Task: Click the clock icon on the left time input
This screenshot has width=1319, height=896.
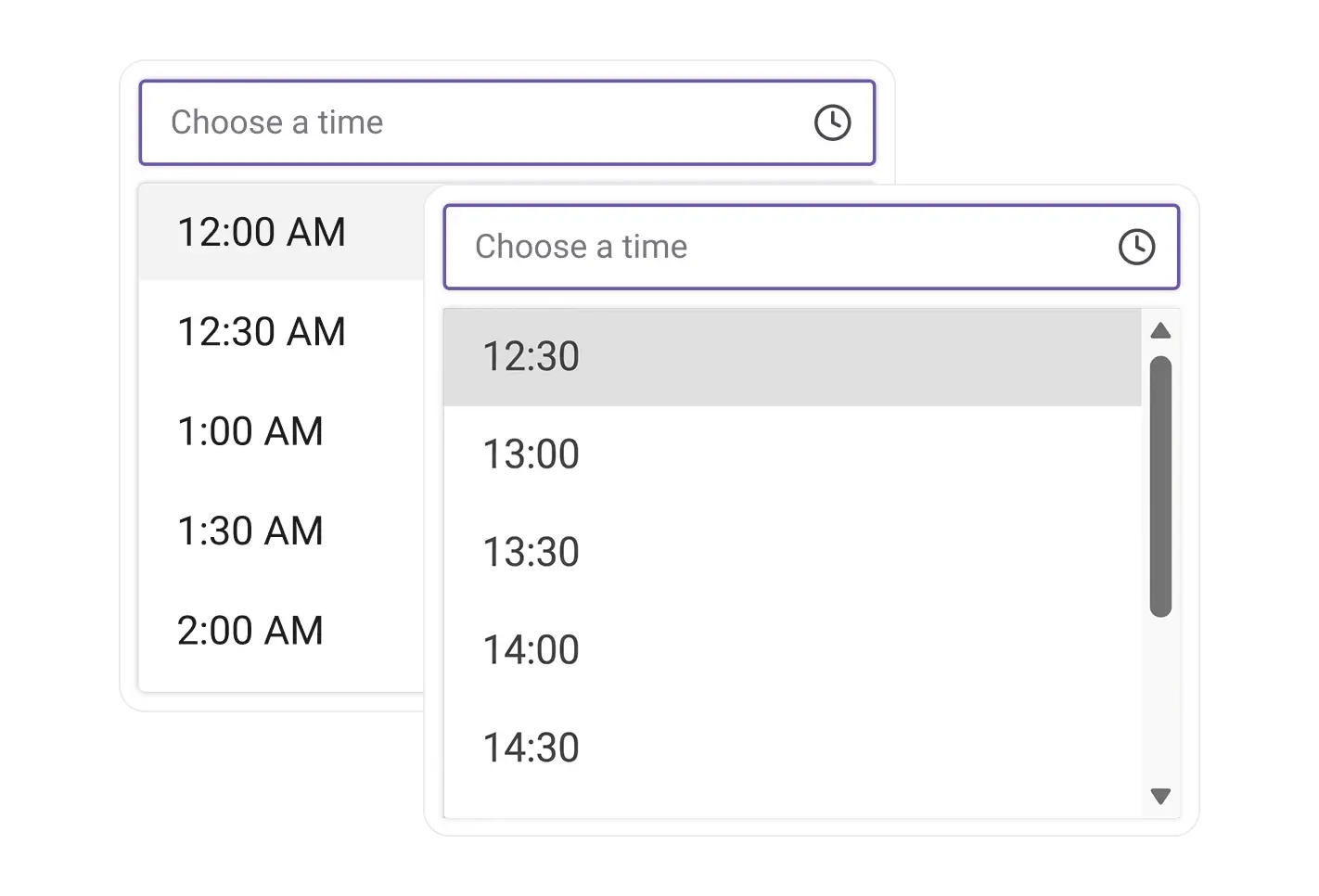Action: pos(832,122)
